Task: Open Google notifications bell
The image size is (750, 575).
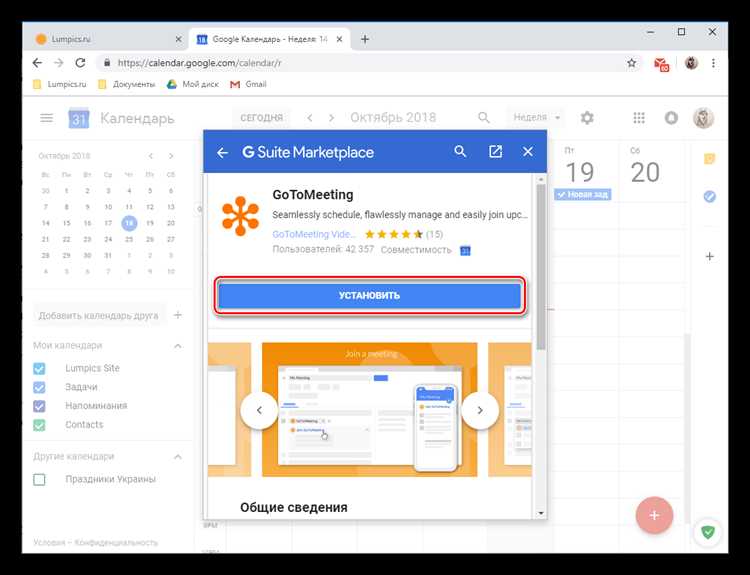Action: click(671, 118)
